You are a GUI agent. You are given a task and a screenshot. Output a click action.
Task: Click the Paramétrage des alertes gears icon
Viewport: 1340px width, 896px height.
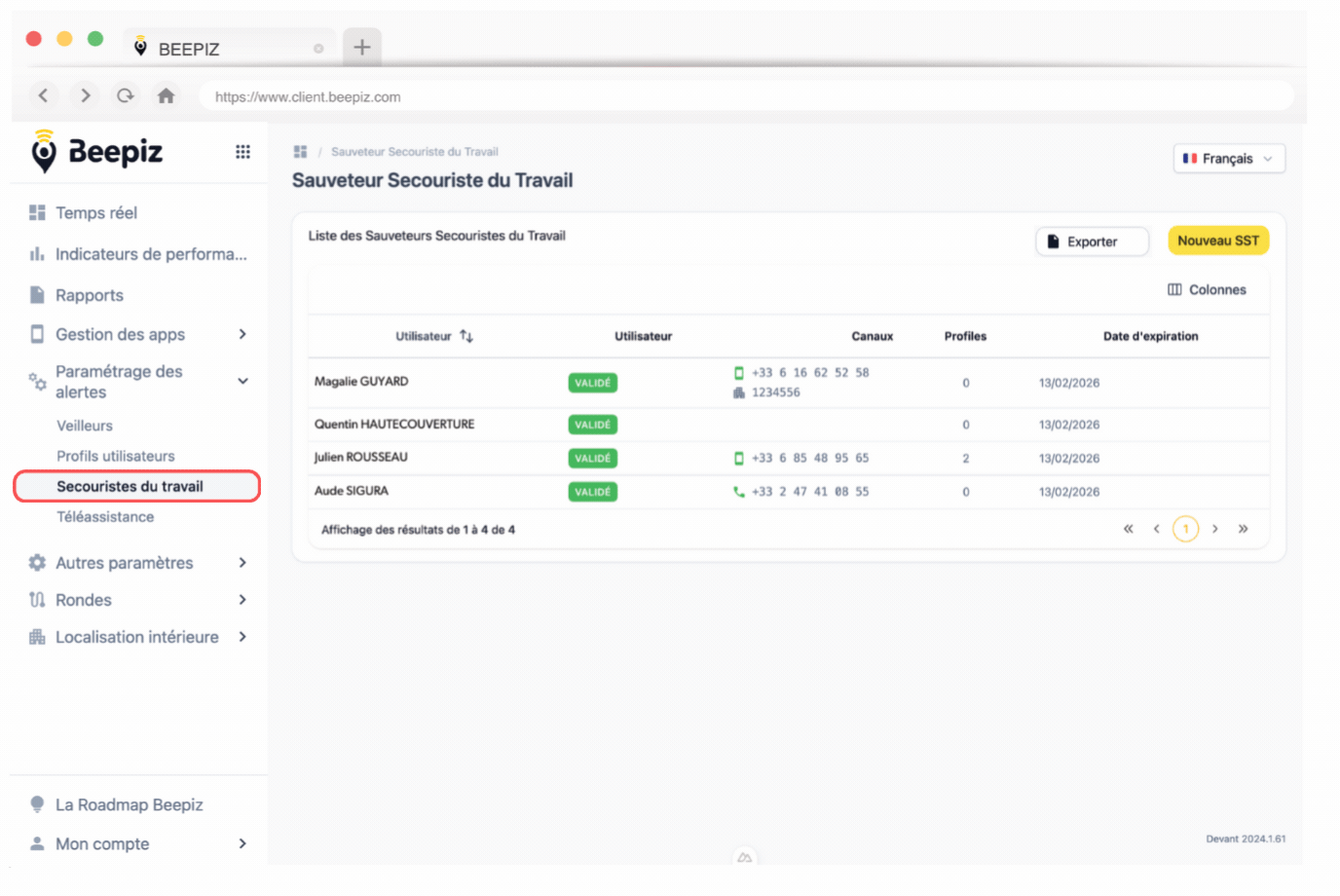click(37, 381)
